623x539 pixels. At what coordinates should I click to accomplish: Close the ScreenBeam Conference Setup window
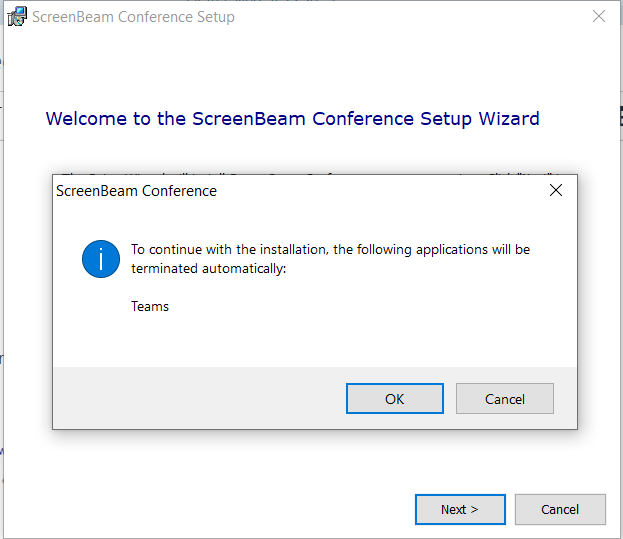tap(599, 17)
